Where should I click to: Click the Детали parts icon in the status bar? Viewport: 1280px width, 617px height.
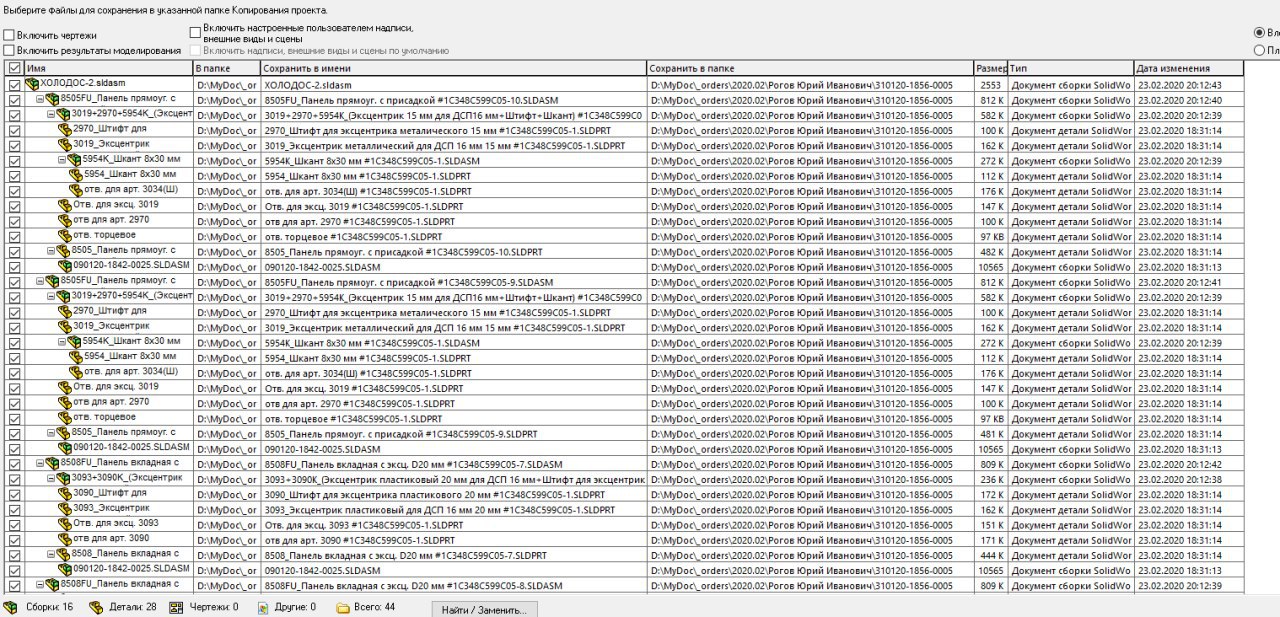tap(96, 607)
